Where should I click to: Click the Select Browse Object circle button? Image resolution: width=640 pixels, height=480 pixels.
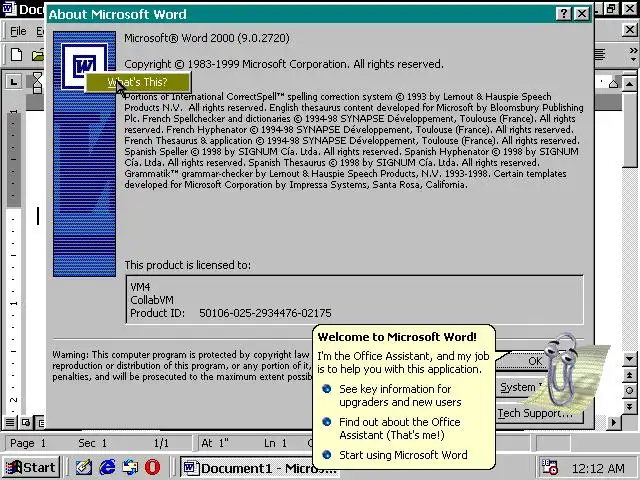(629, 391)
